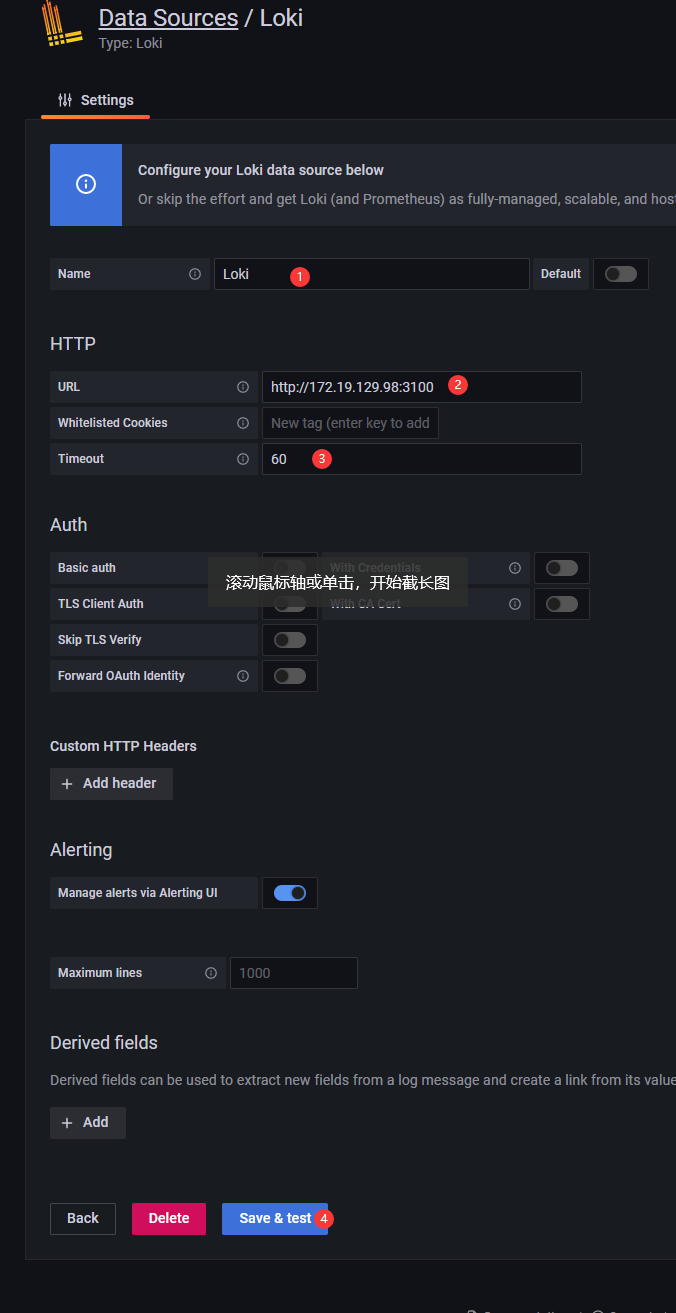Enable Skip TLS Verify switch
Viewport: 676px width, 1313px height.
pos(290,640)
